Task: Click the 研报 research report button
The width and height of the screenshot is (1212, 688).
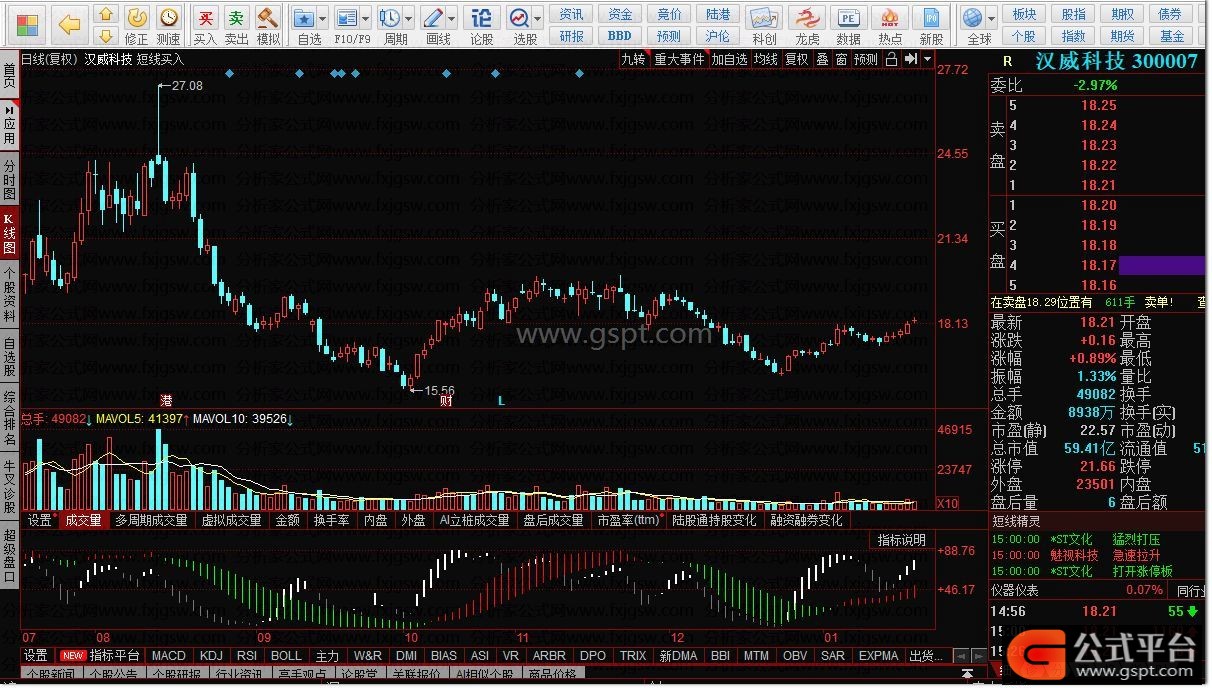Action: (x=572, y=36)
